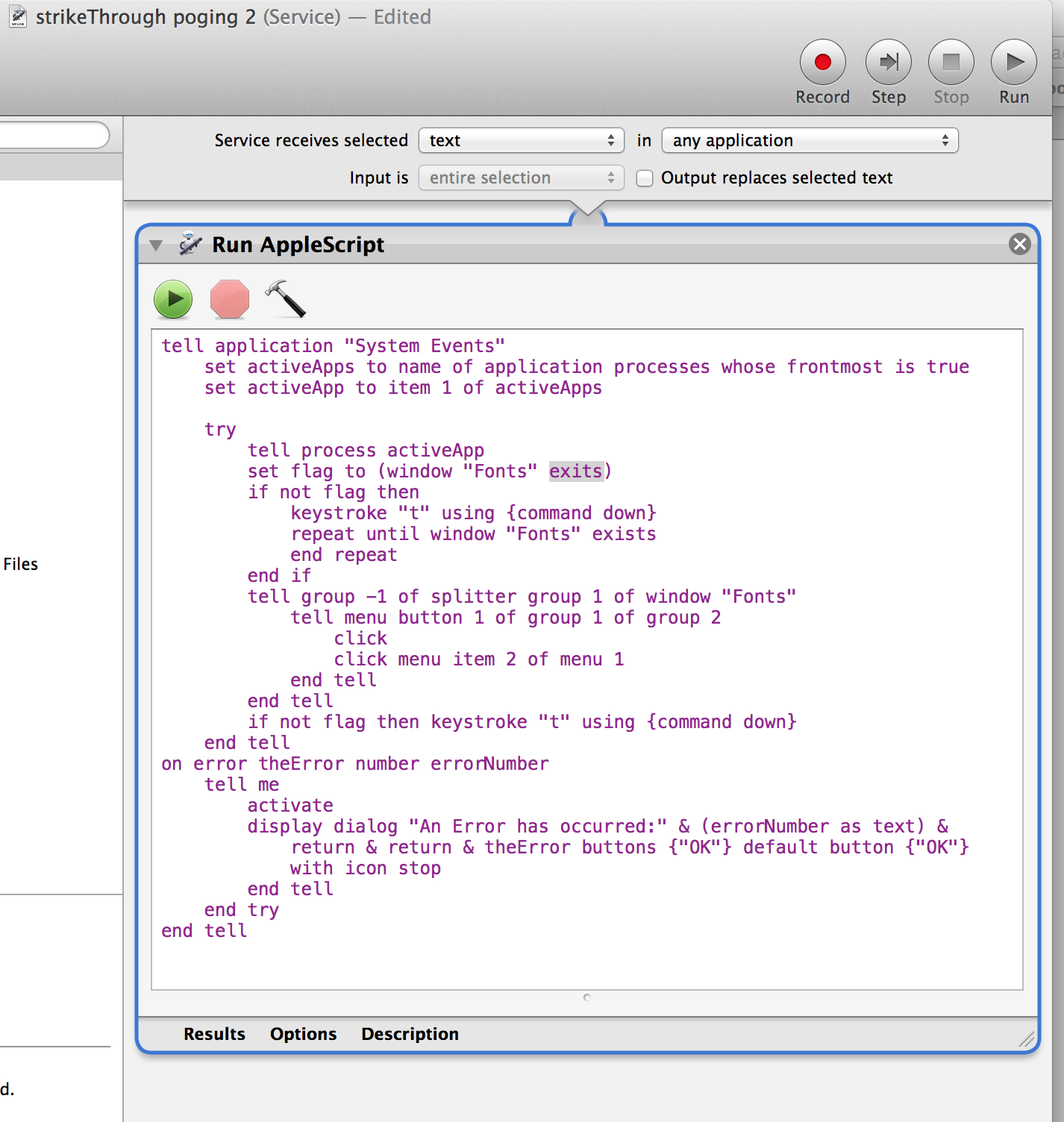Screen dimensions: 1064x1122
Task: Click the red stop octagon in the action
Action: coord(229,299)
